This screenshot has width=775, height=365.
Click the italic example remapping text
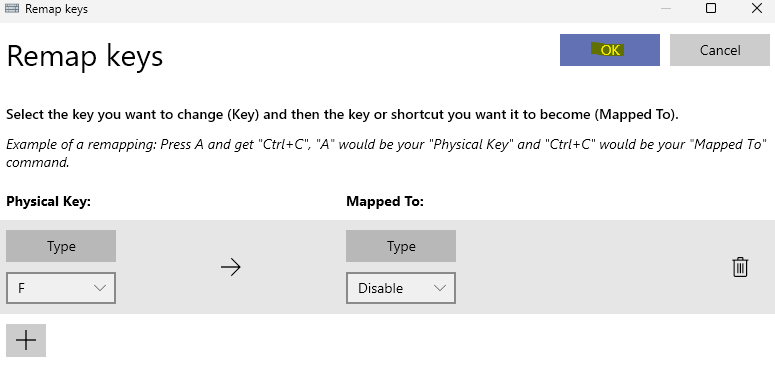click(x=386, y=153)
